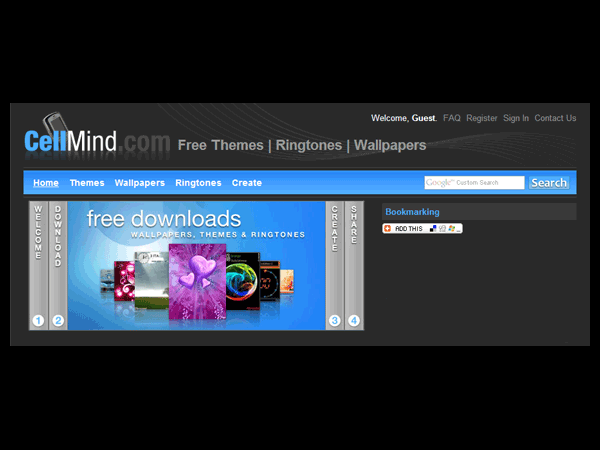
Task: Focus the Google Custom Search field
Action: point(474,183)
